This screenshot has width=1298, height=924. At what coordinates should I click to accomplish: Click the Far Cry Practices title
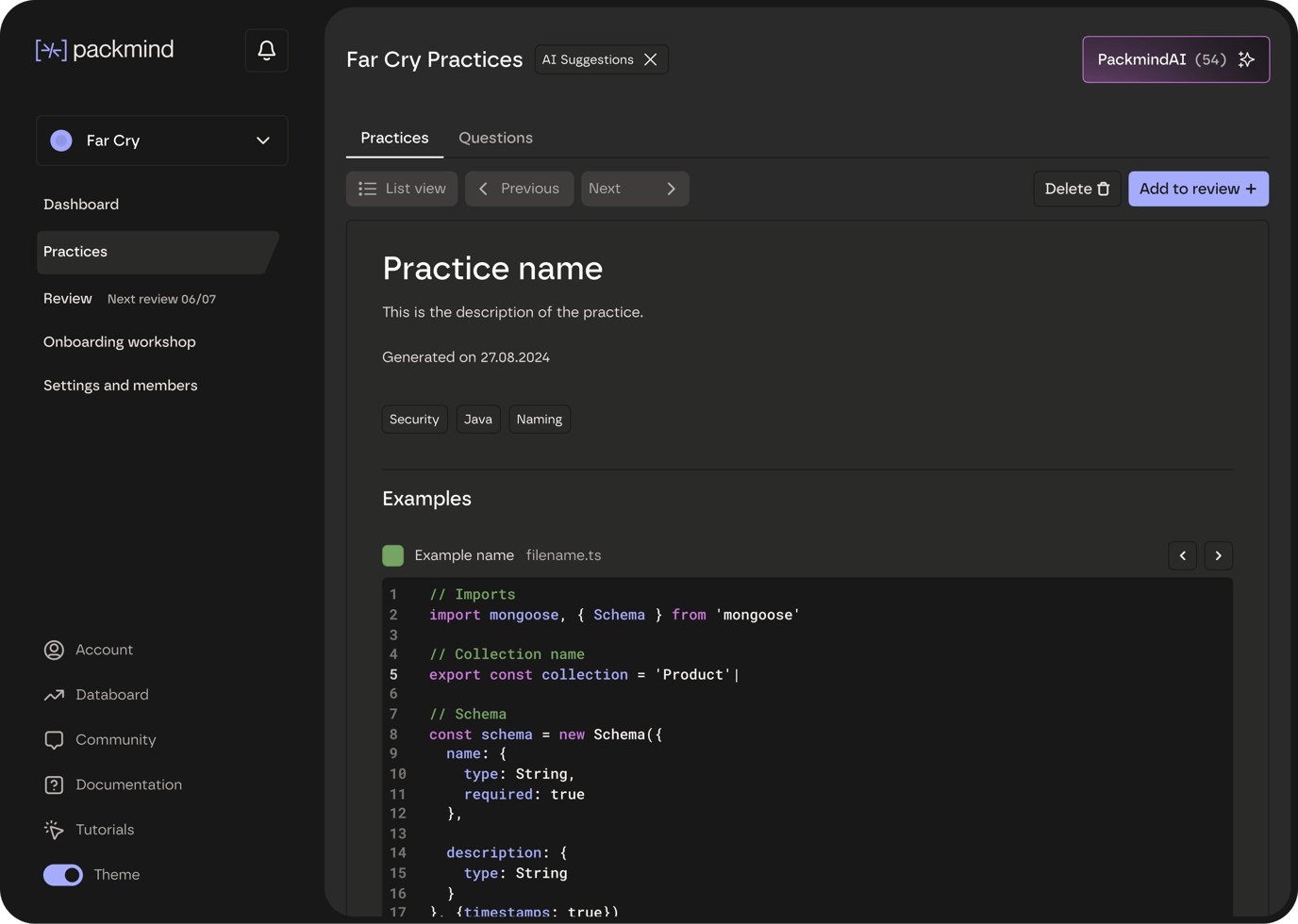[435, 59]
